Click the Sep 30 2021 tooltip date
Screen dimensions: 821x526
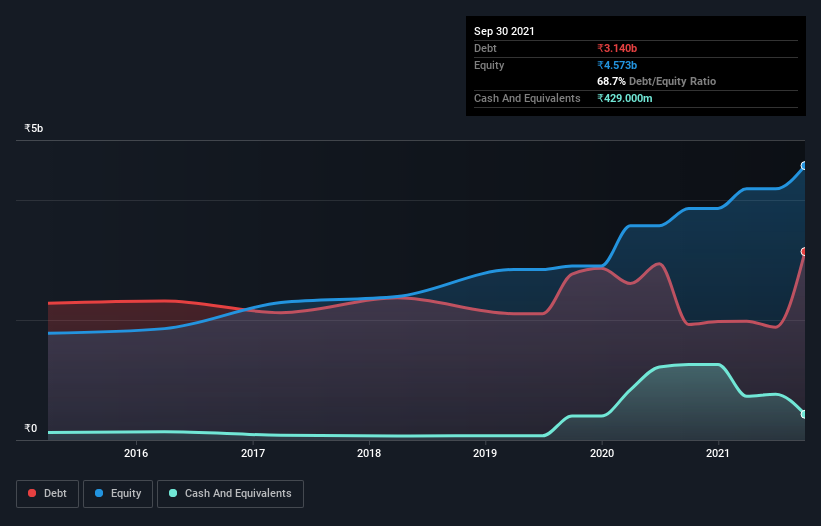point(504,31)
